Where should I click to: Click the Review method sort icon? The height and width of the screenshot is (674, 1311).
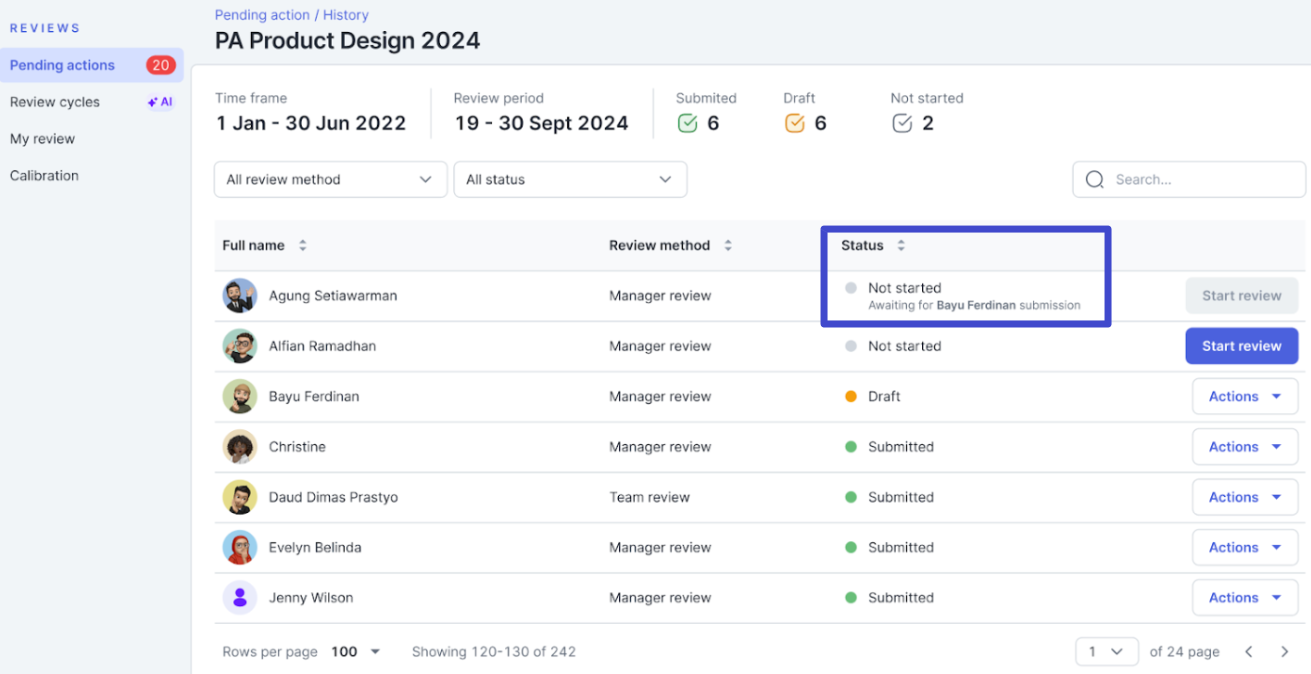coord(728,246)
